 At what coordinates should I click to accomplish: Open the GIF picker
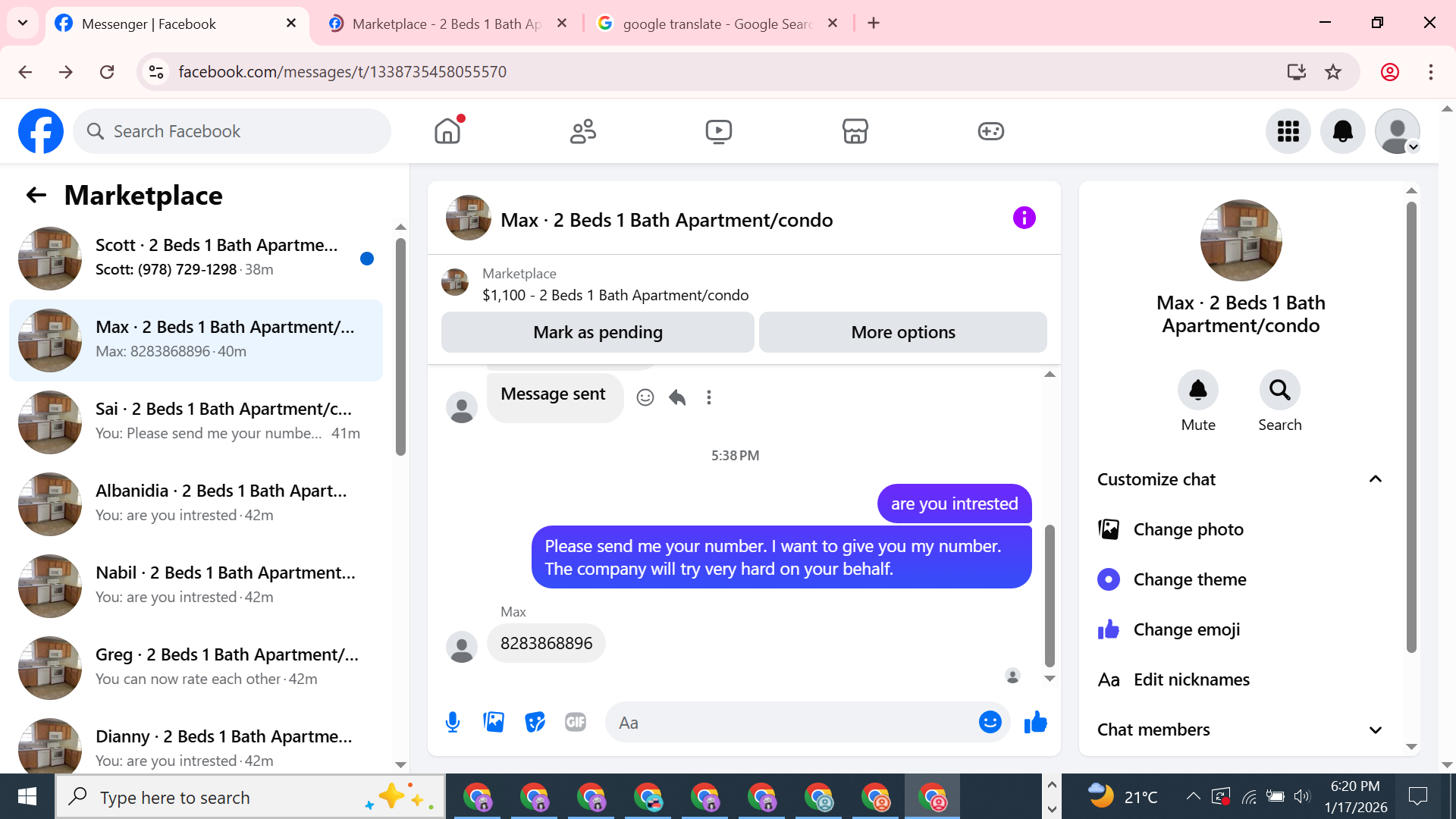(576, 722)
